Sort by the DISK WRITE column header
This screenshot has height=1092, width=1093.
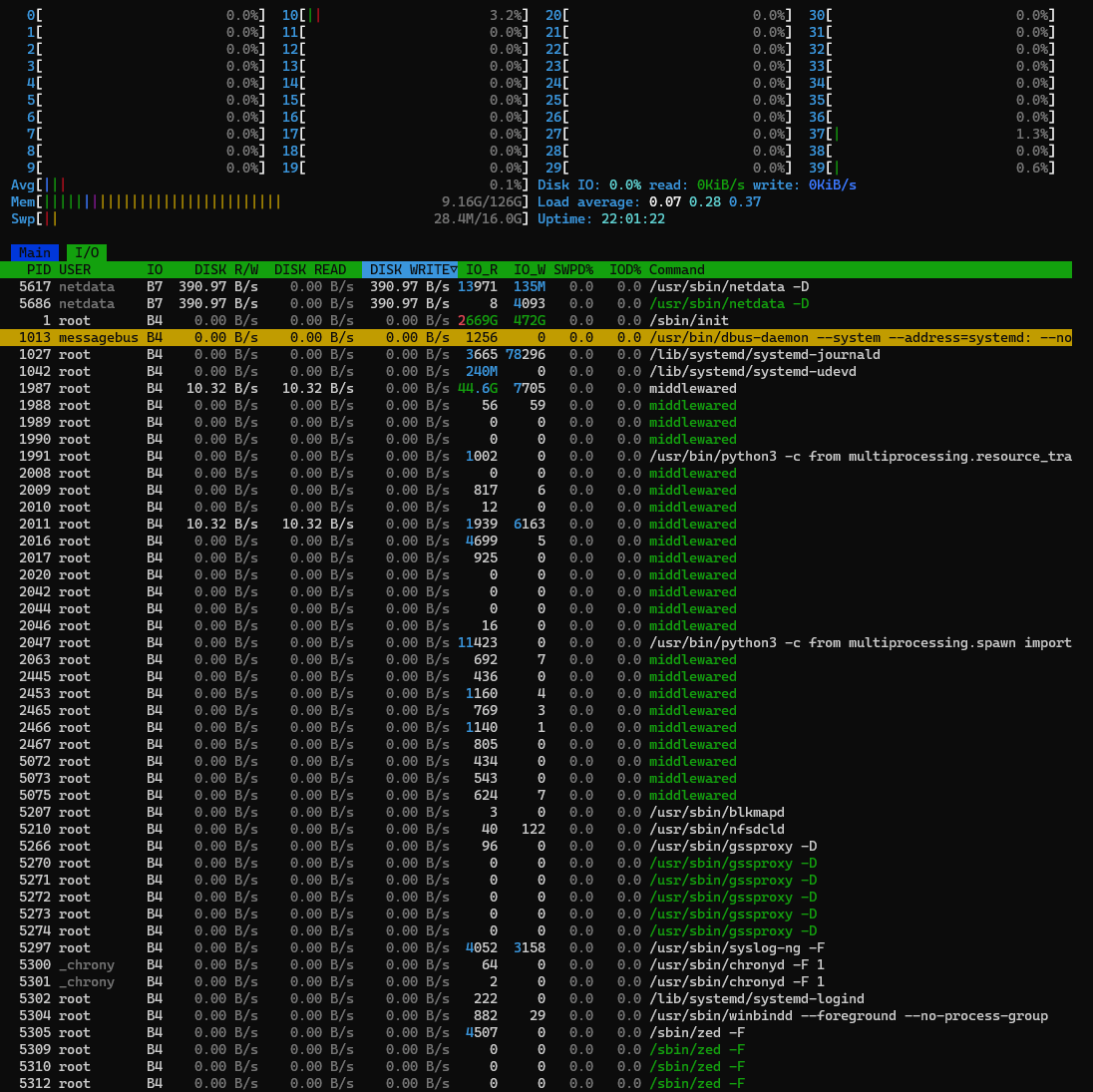410,269
